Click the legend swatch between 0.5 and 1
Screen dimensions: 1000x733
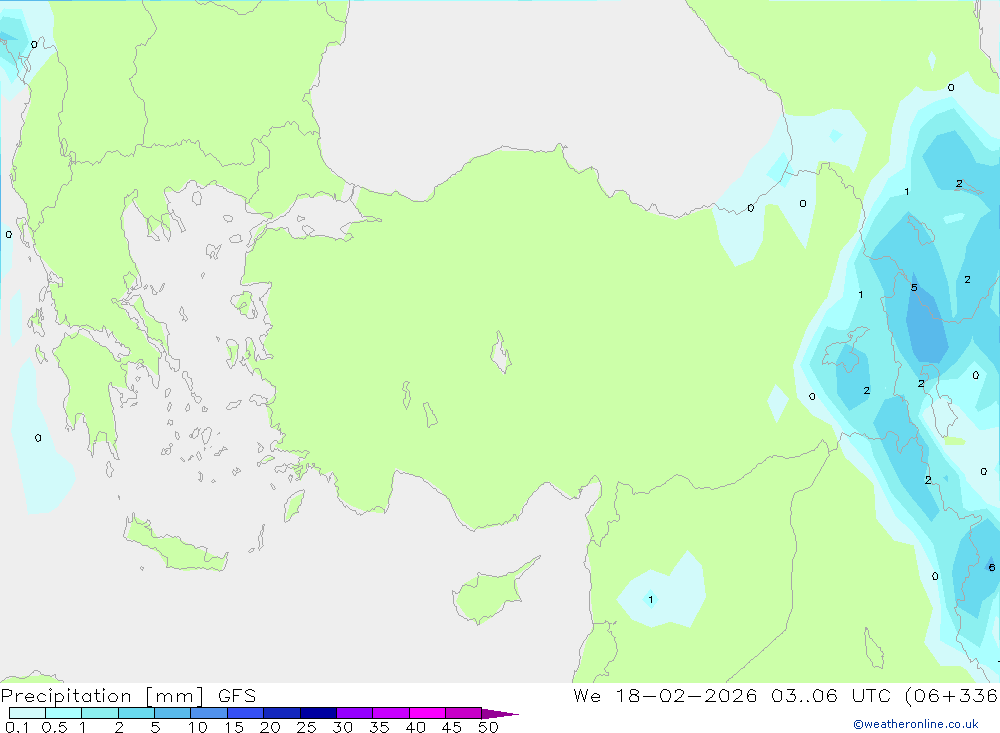(x=64, y=713)
